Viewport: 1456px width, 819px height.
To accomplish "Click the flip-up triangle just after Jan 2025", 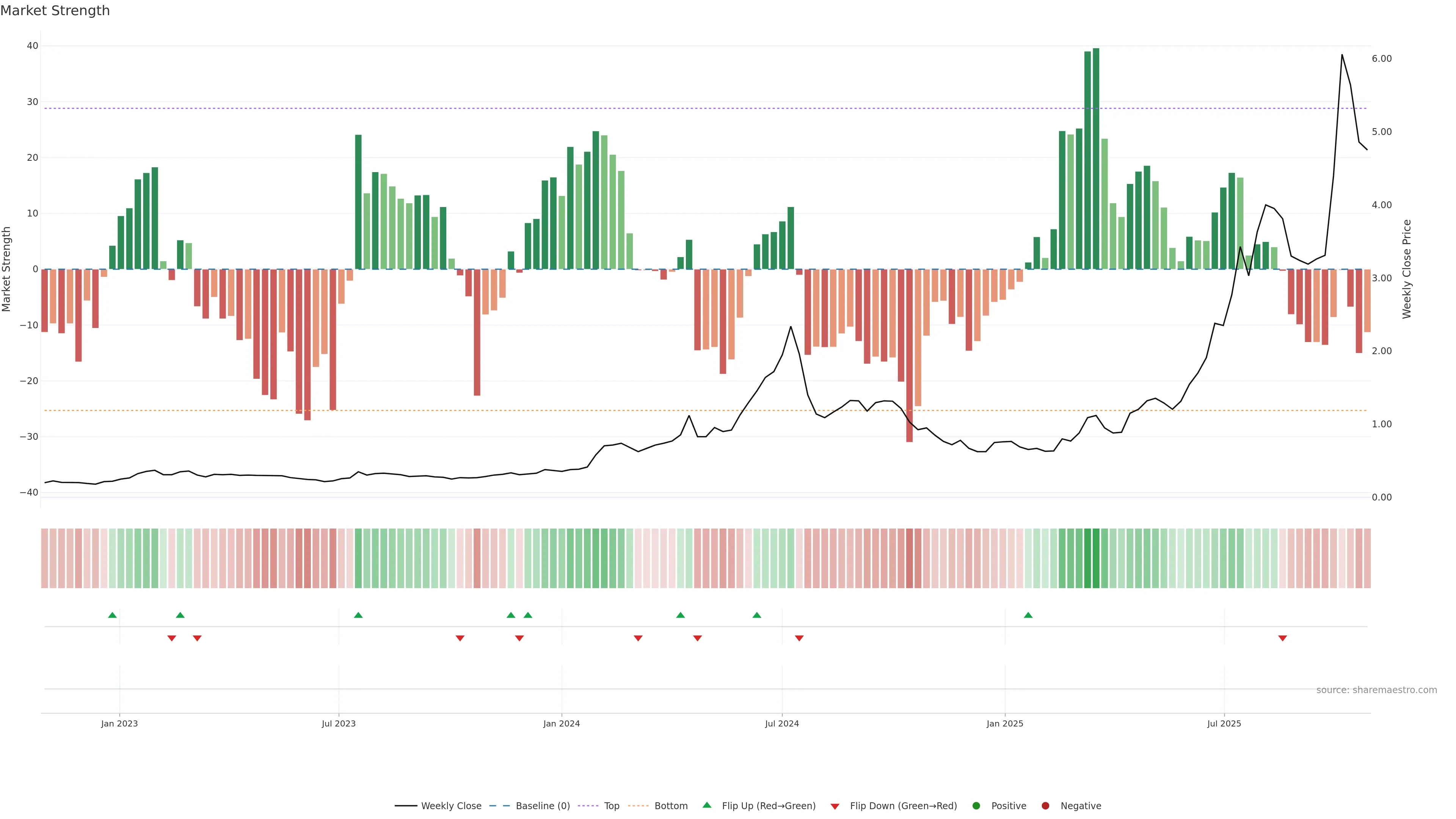I will pyautogui.click(x=1028, y=615).
